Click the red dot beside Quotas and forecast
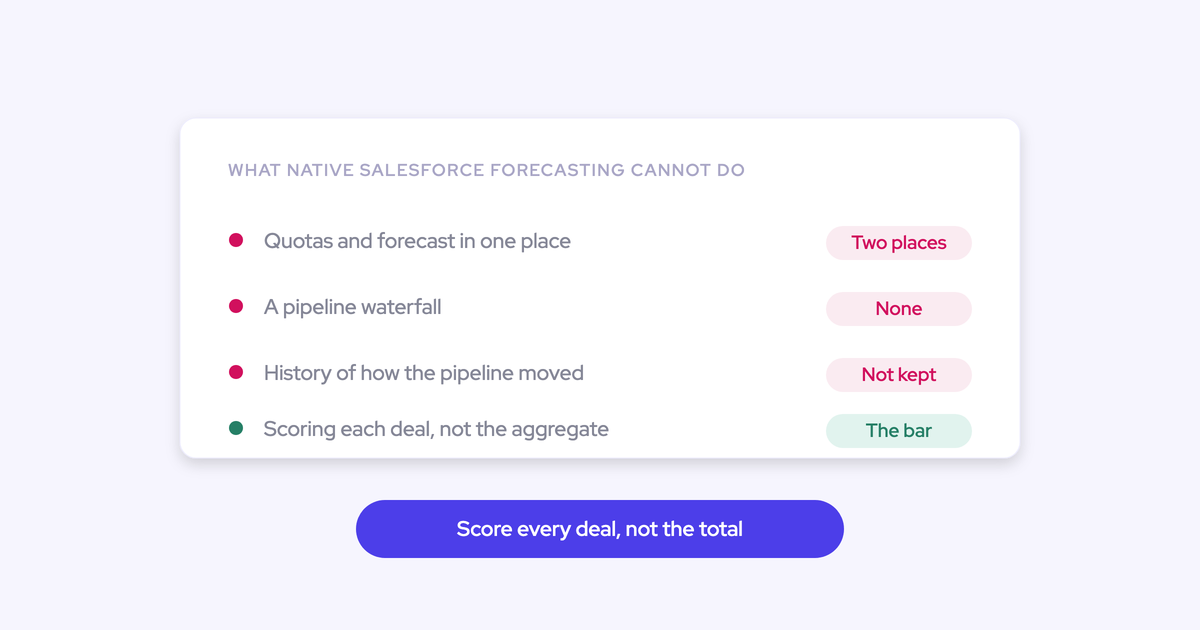 click(x=236, y=240)
